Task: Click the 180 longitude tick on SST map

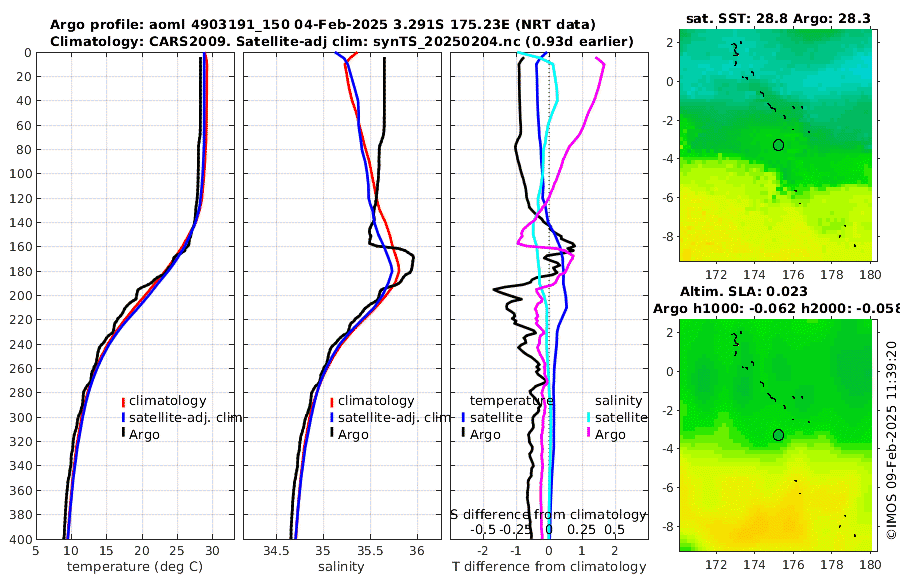Action: (870, 274)
